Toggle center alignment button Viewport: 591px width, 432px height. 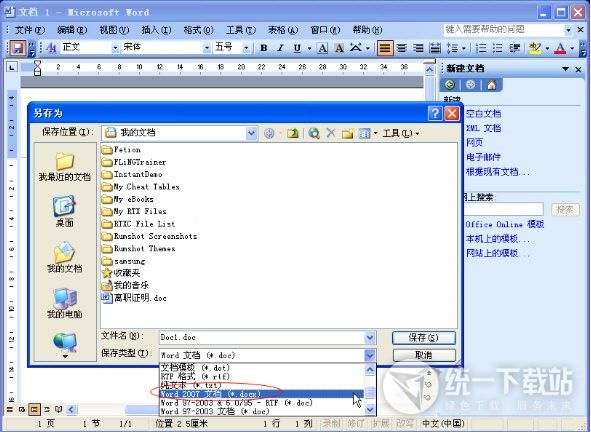click(402, 48)
